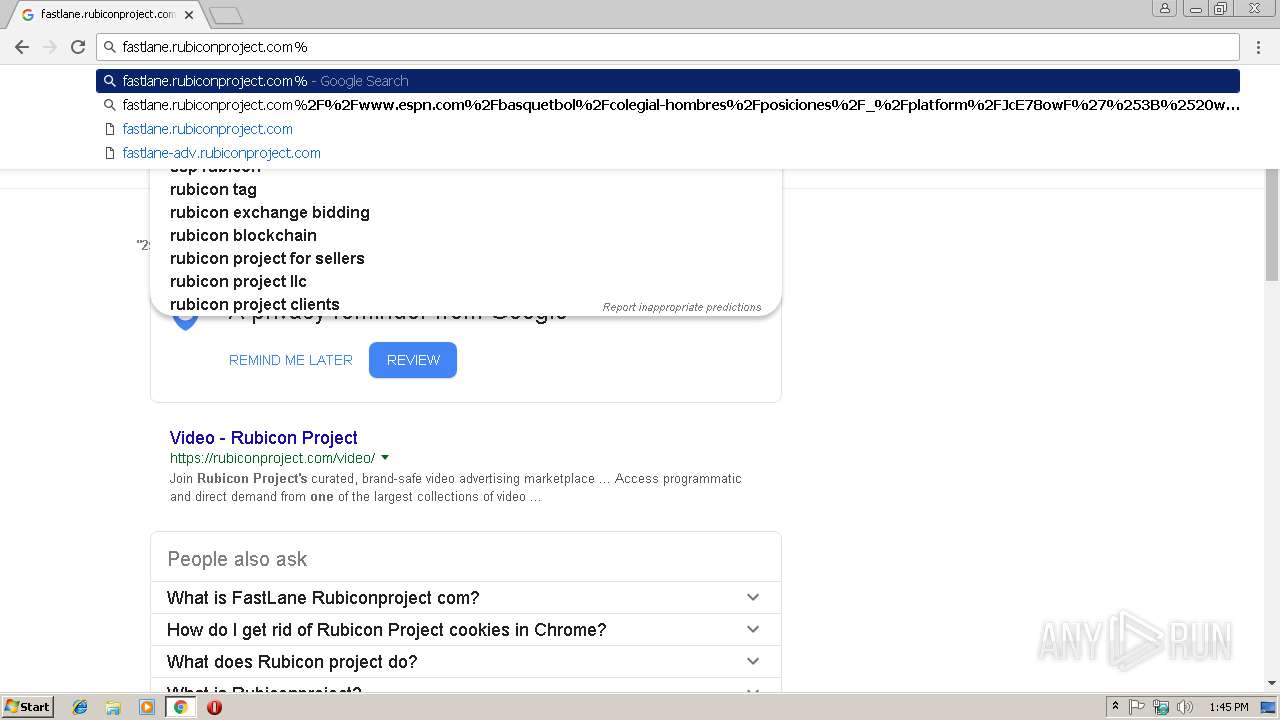Open the rubiconproject.com/video result options arrow
Screen dimensions: 1280x720
385,458
